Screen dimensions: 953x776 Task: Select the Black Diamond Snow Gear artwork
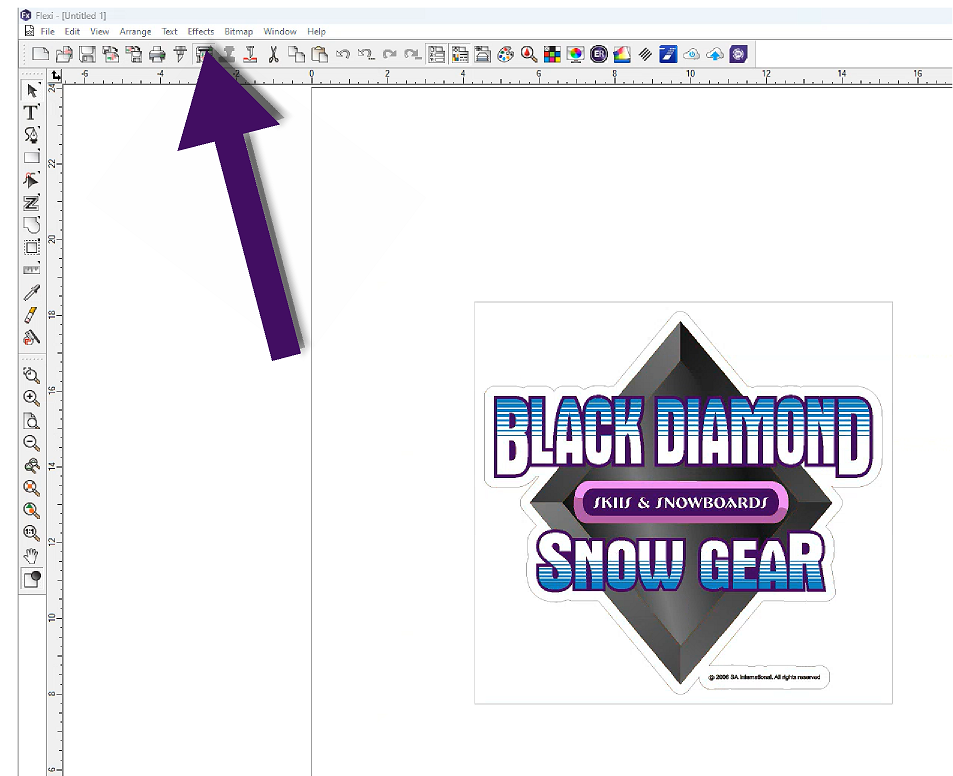682,500
